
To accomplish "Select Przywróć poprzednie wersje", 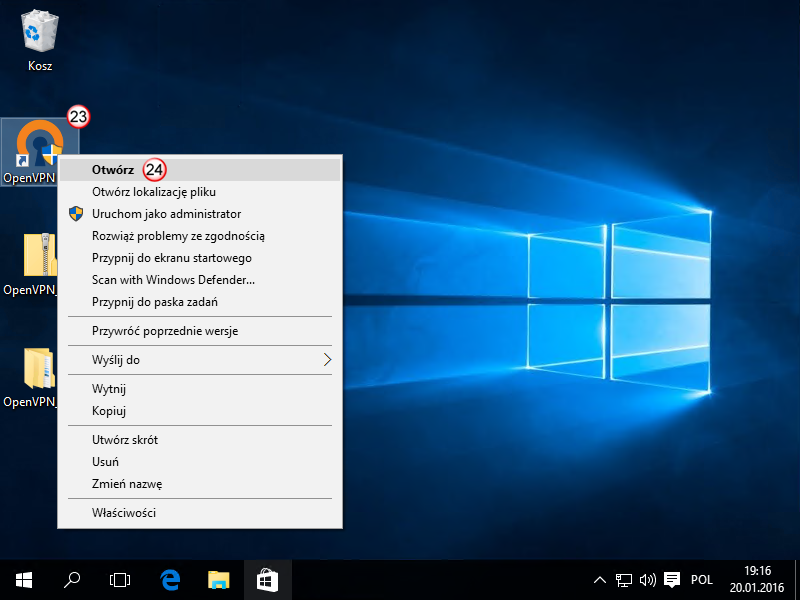I will tap(200, 331).
